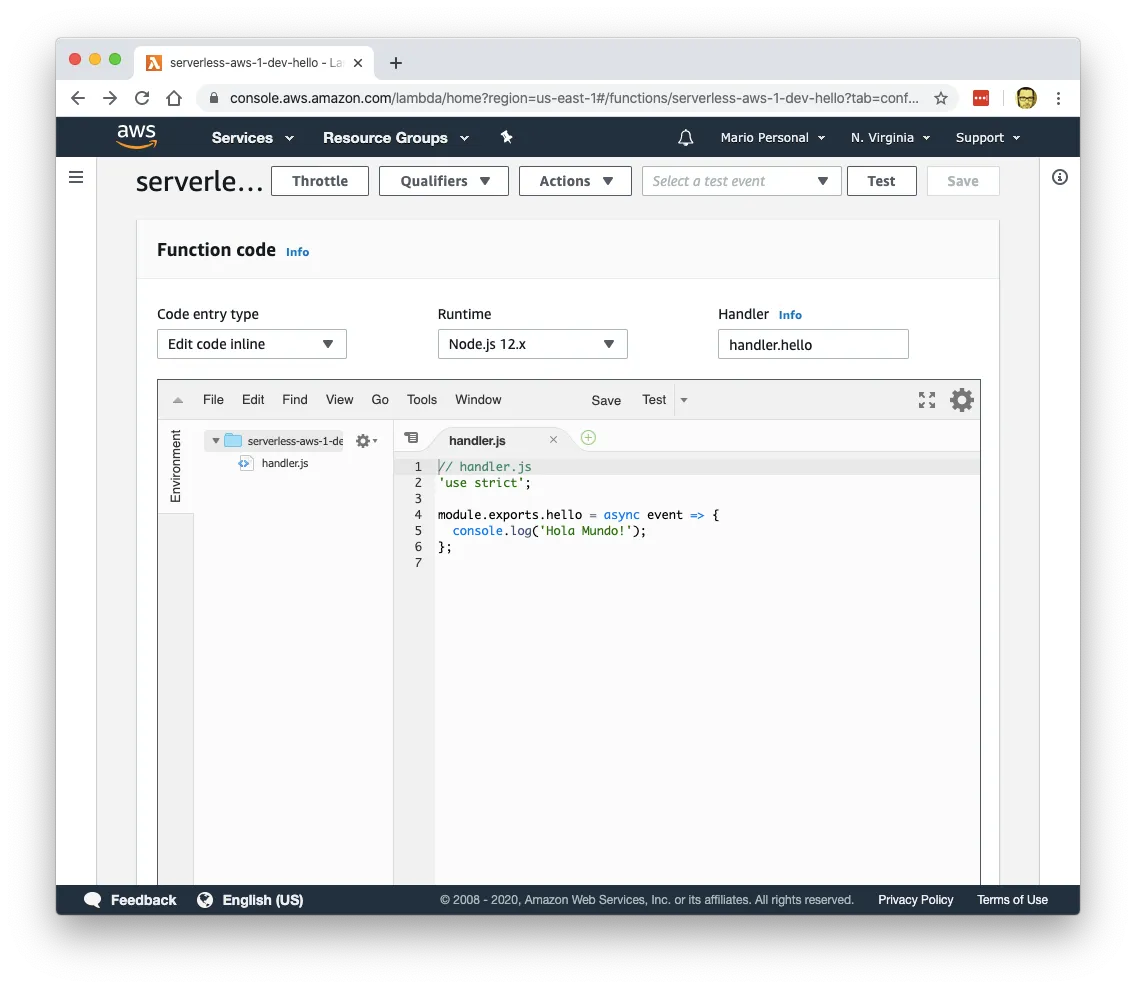Viewport: 1136px width, 989px height.
Task: Open the Runtime Node.js 12.x dropdown
Action: point(532,344)
